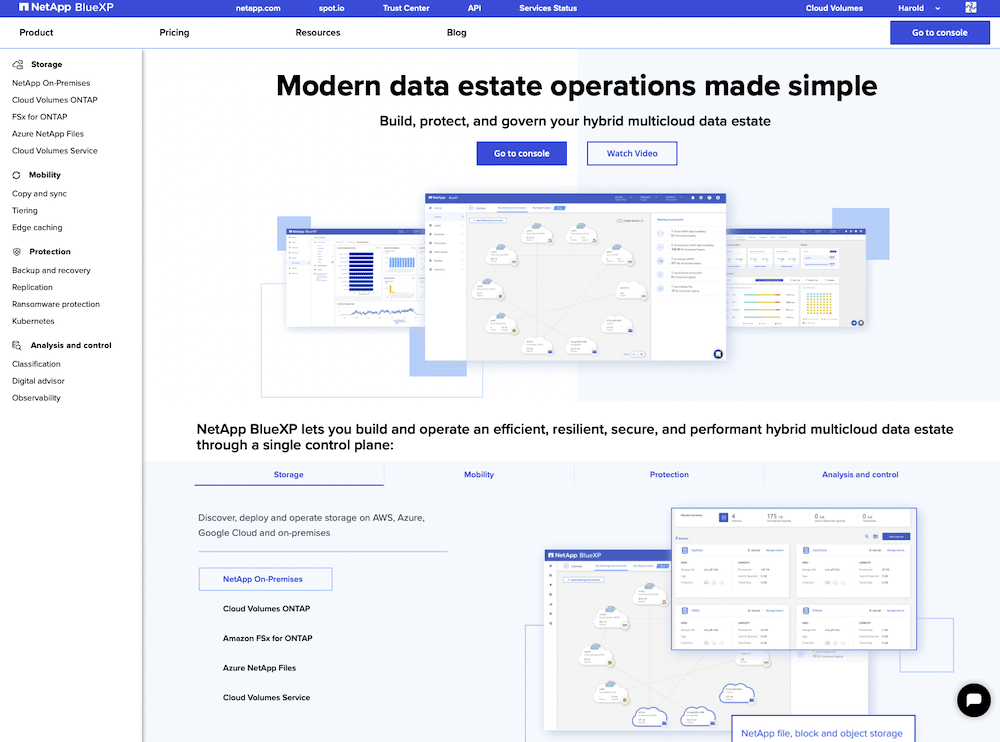Click the Mobility heading in sidebar
The height and width of the screenshot is (742, 1000).
[45, 175]
